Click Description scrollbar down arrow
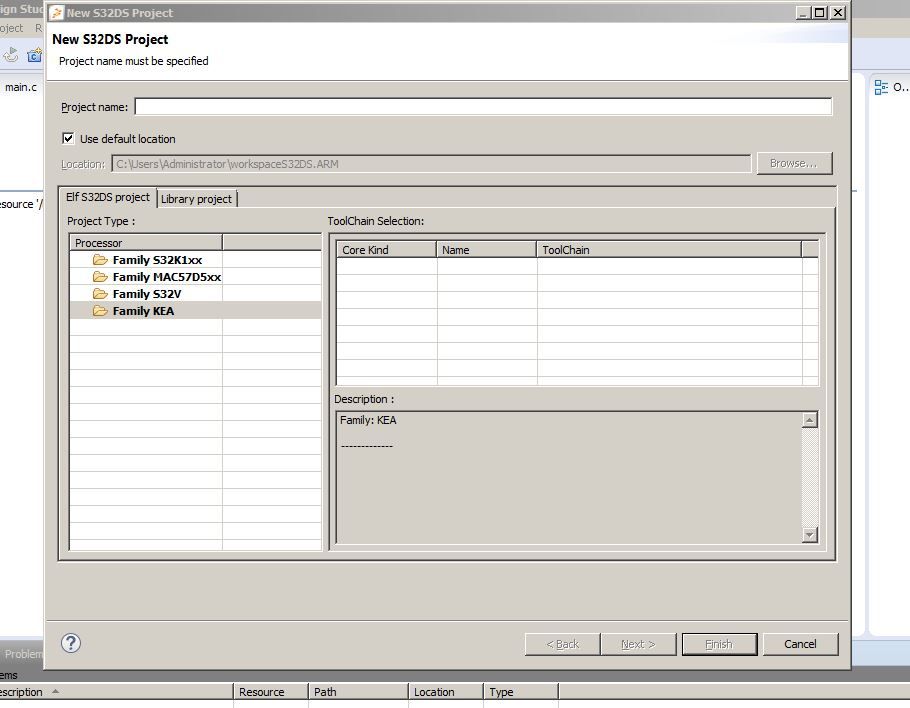 [810, 534]
